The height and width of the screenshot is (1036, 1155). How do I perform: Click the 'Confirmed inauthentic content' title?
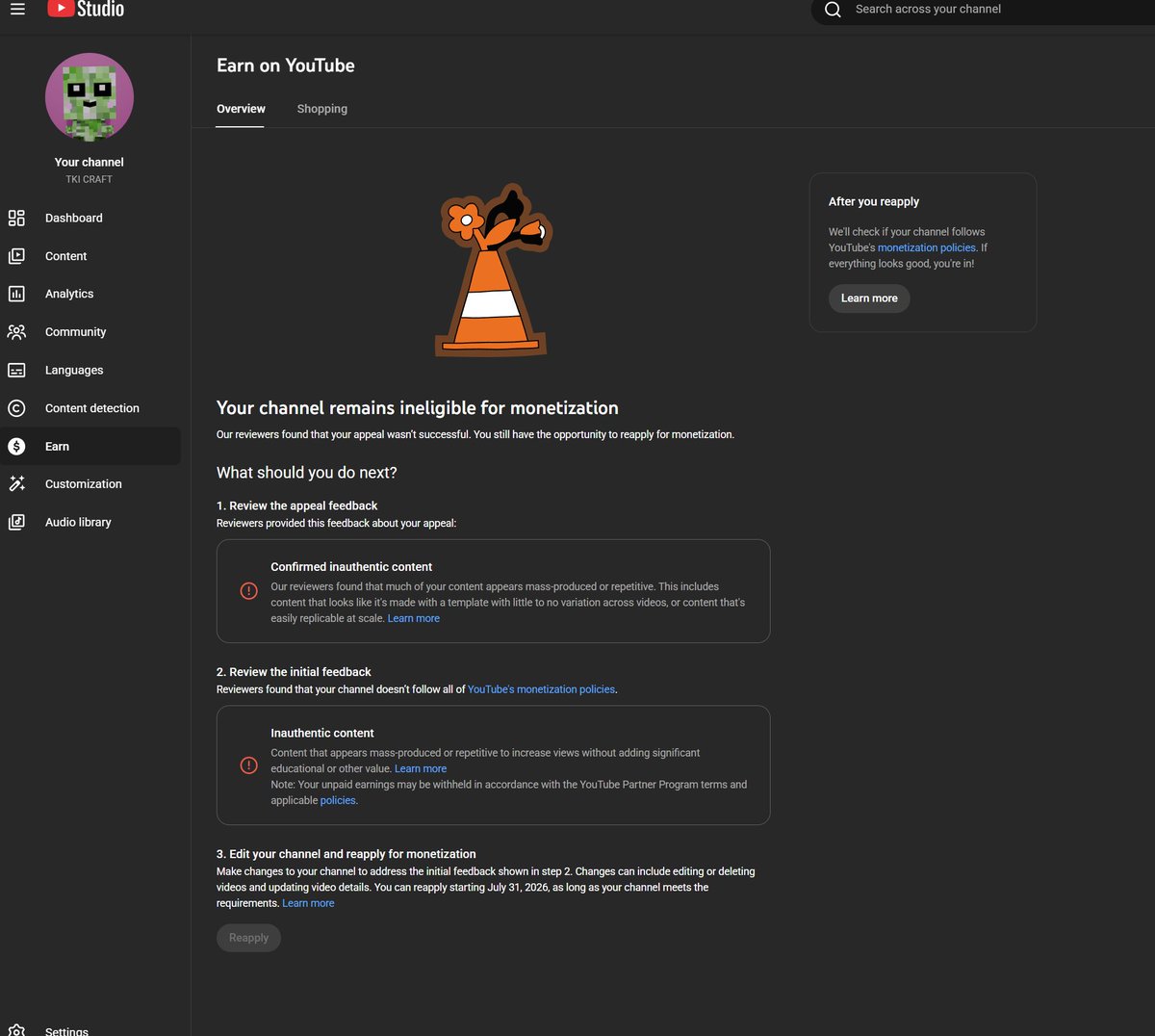(351, 567)
